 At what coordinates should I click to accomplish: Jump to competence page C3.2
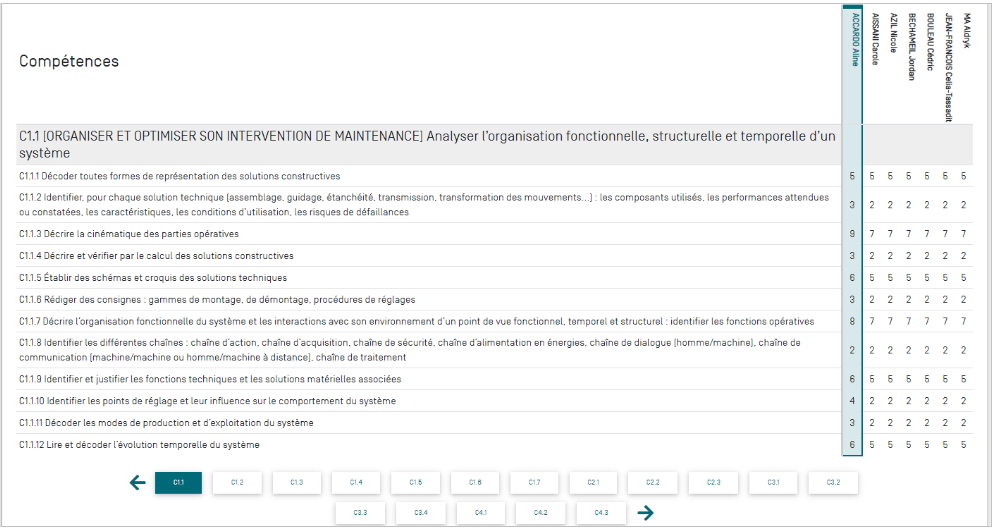(833, 482)
